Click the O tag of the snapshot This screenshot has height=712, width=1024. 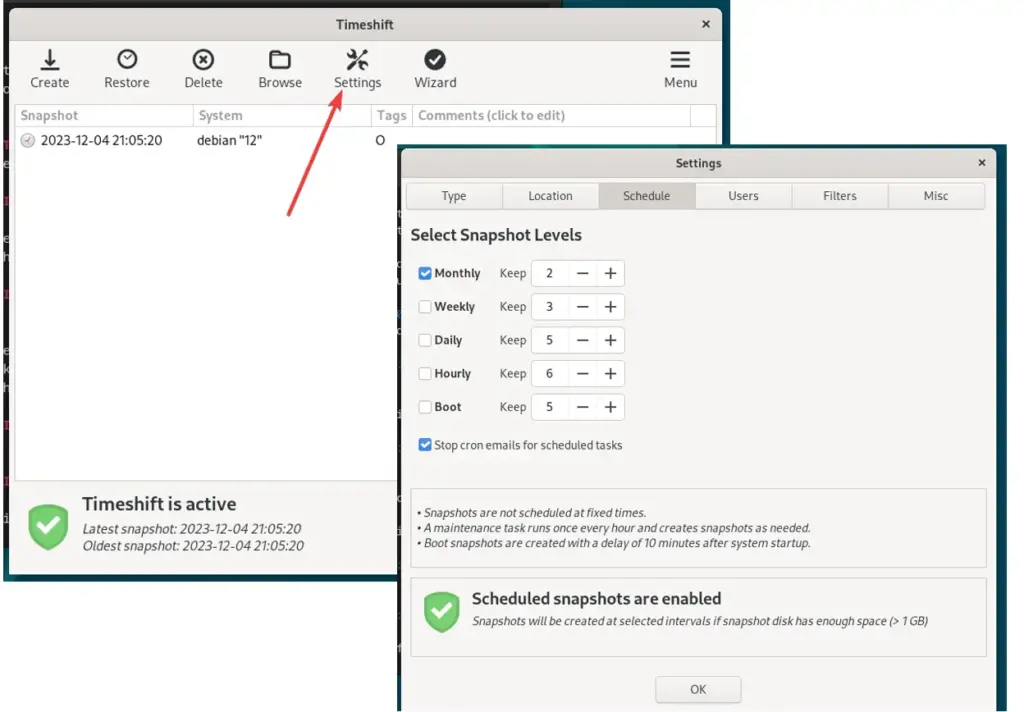pyautogui.click(x=380, y=140)
